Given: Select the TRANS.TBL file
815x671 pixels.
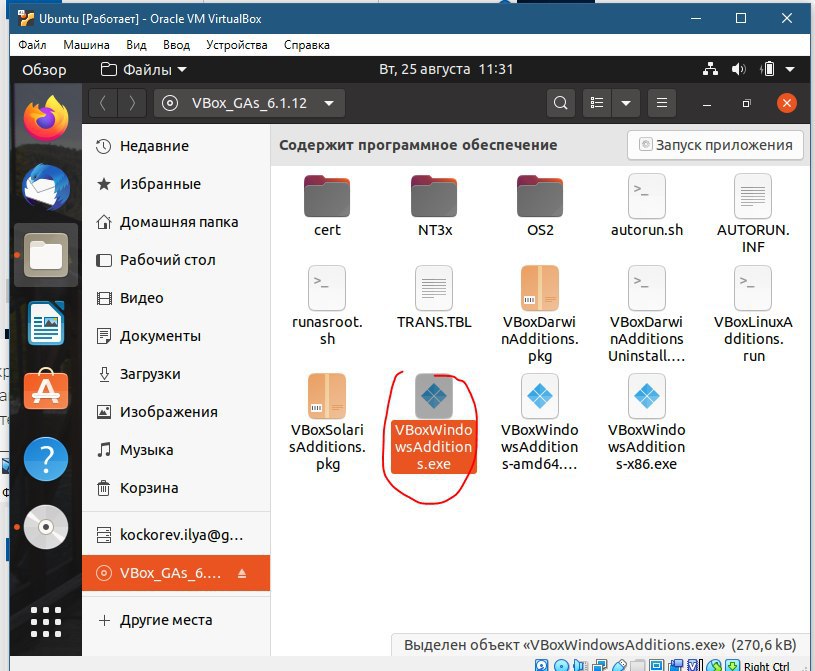Looking at the screenshot, I should pyautogui.click(x=434, y=298).
